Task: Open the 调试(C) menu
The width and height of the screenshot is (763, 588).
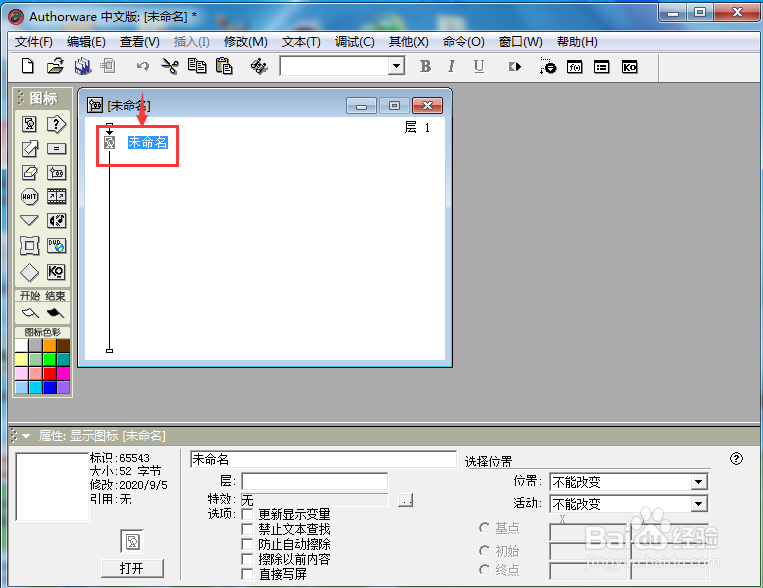Action: (x=355, y=42)
